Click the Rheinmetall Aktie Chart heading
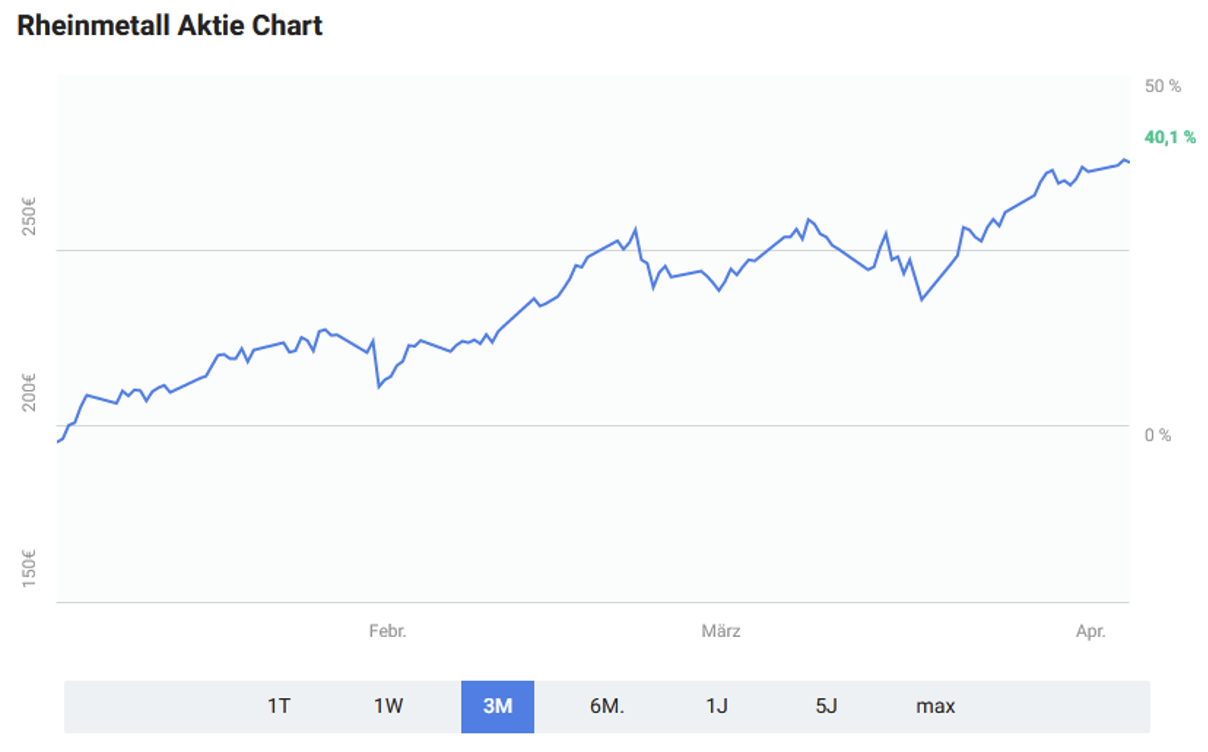The image size is (1208, 752). [x=170, y=26]
